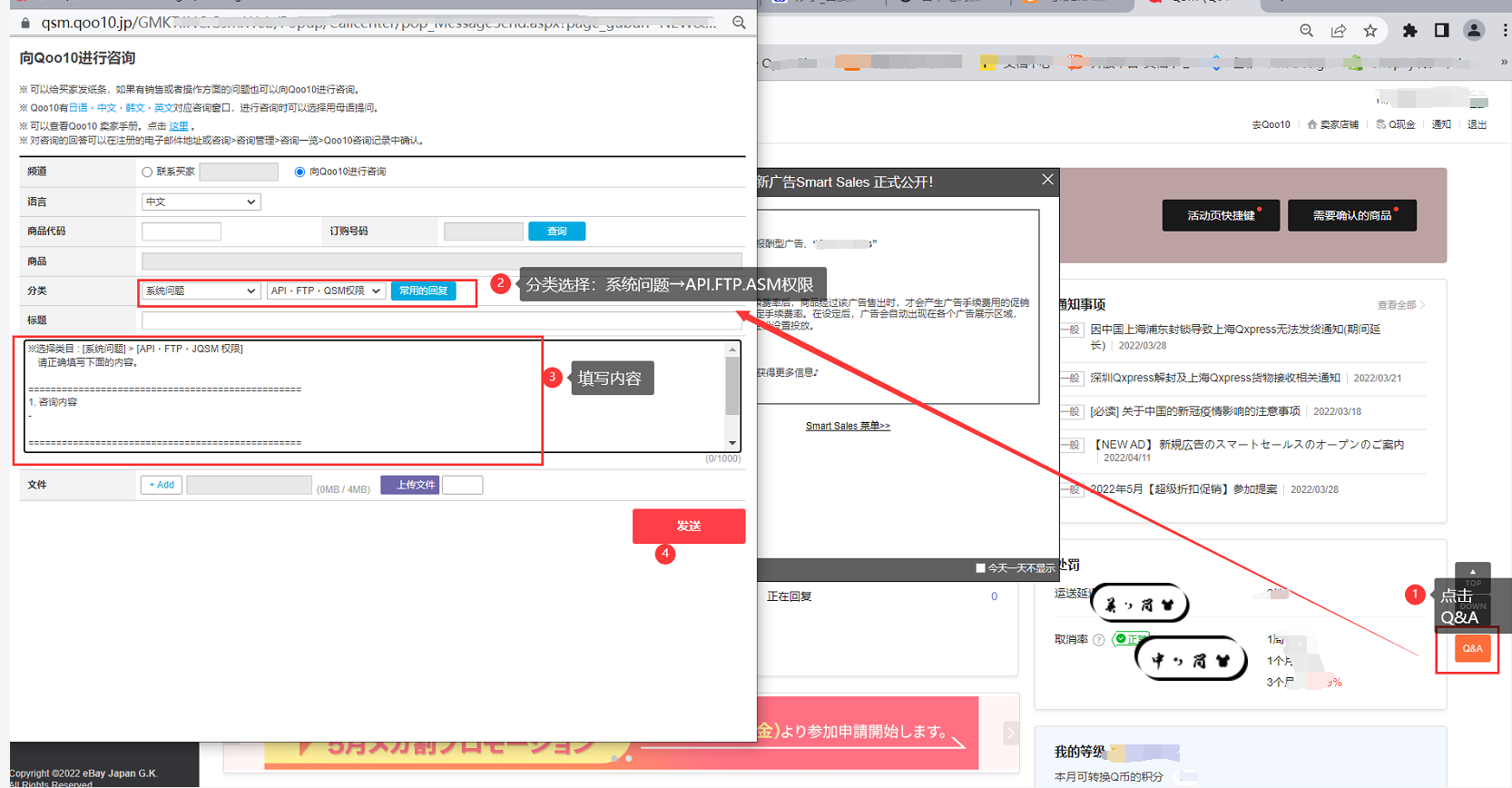Click the text area scrollbar thumb

(732, 385)
